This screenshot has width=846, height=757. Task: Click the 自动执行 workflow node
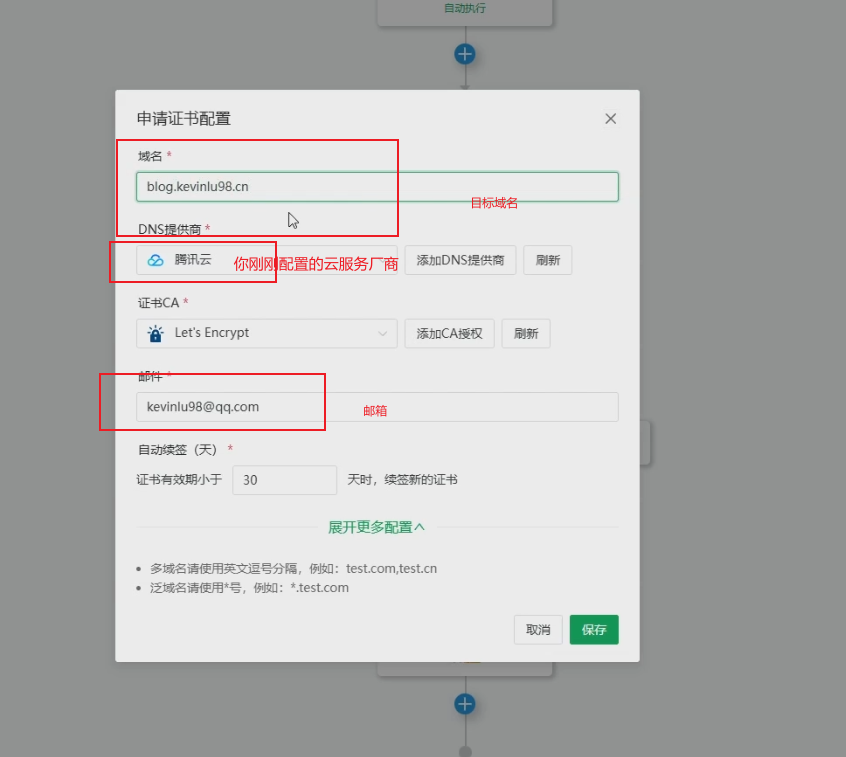[x=464, y=10]
